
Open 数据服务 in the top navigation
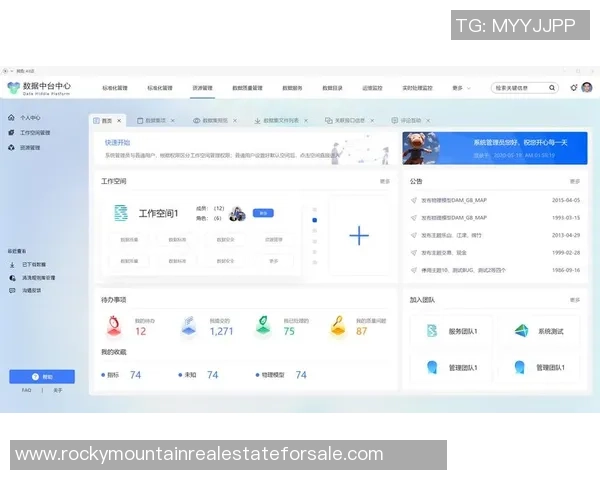tap(292, 88)
